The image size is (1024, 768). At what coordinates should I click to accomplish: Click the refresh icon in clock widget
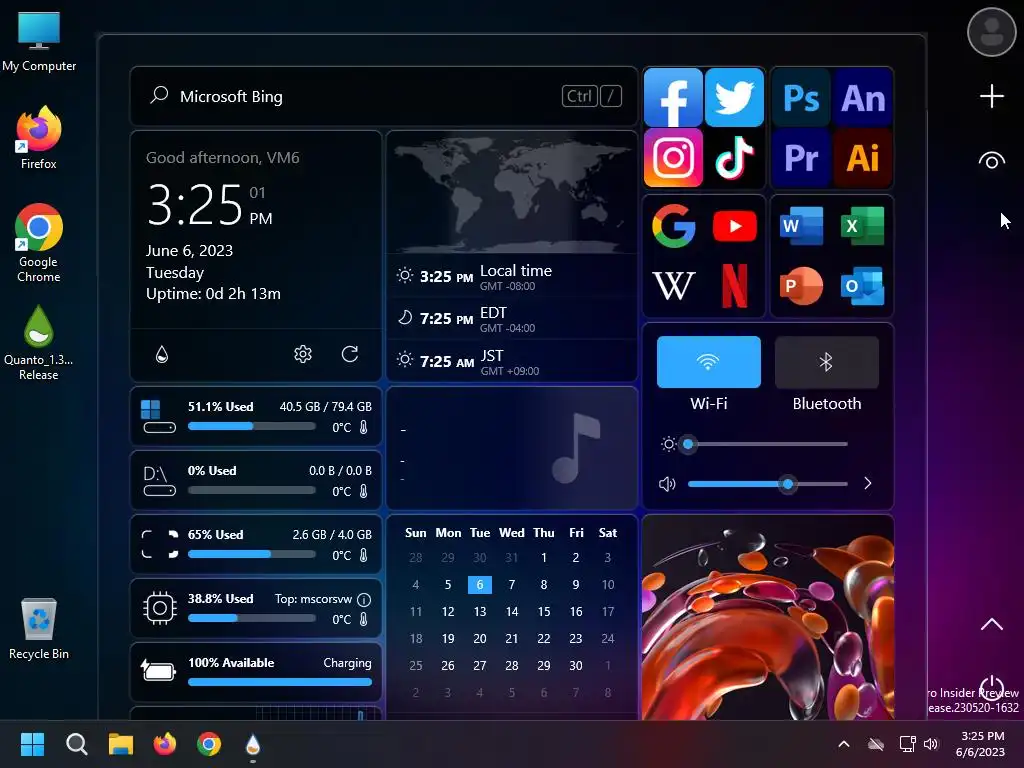(x=350, y=354)
